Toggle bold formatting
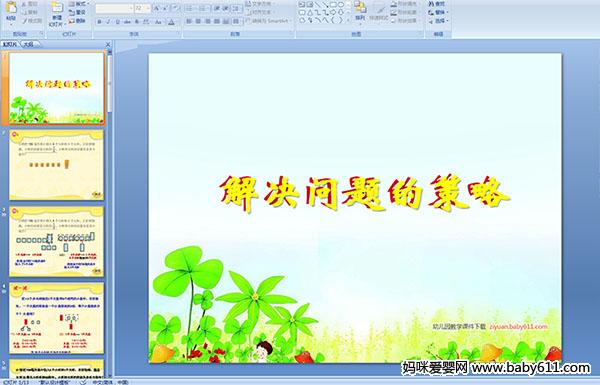600x385 pixels. point(99,22)
